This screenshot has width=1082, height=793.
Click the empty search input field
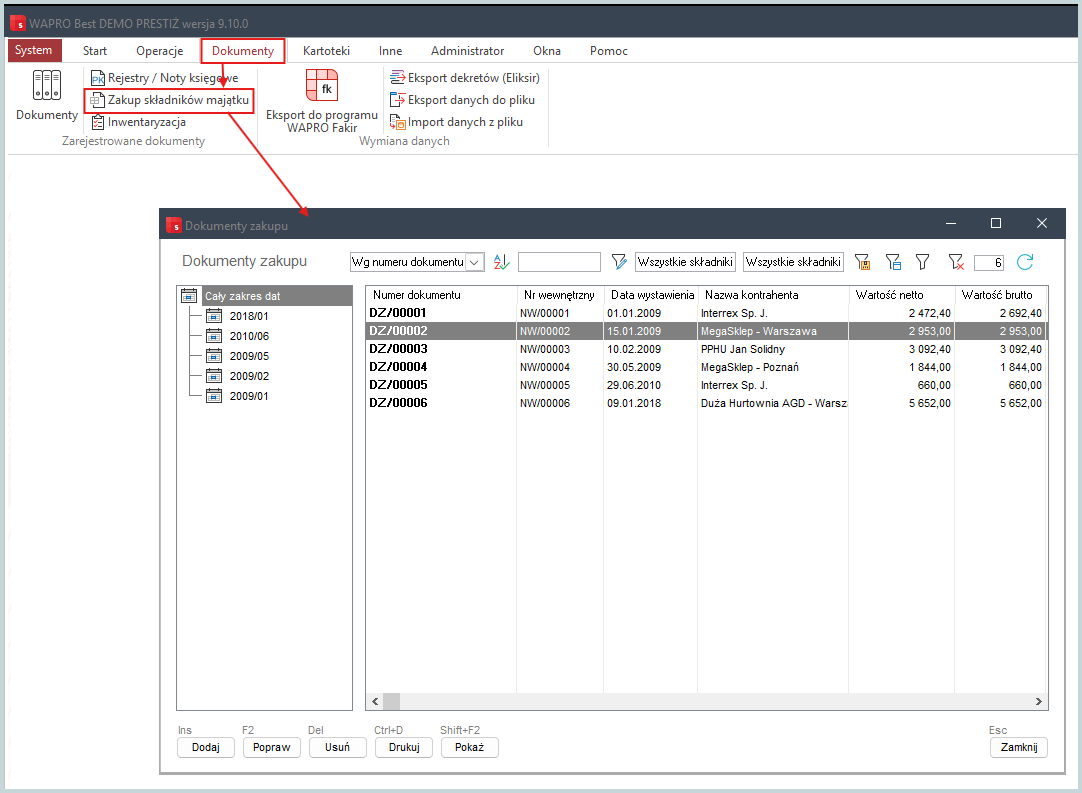[x=559, y=262]
